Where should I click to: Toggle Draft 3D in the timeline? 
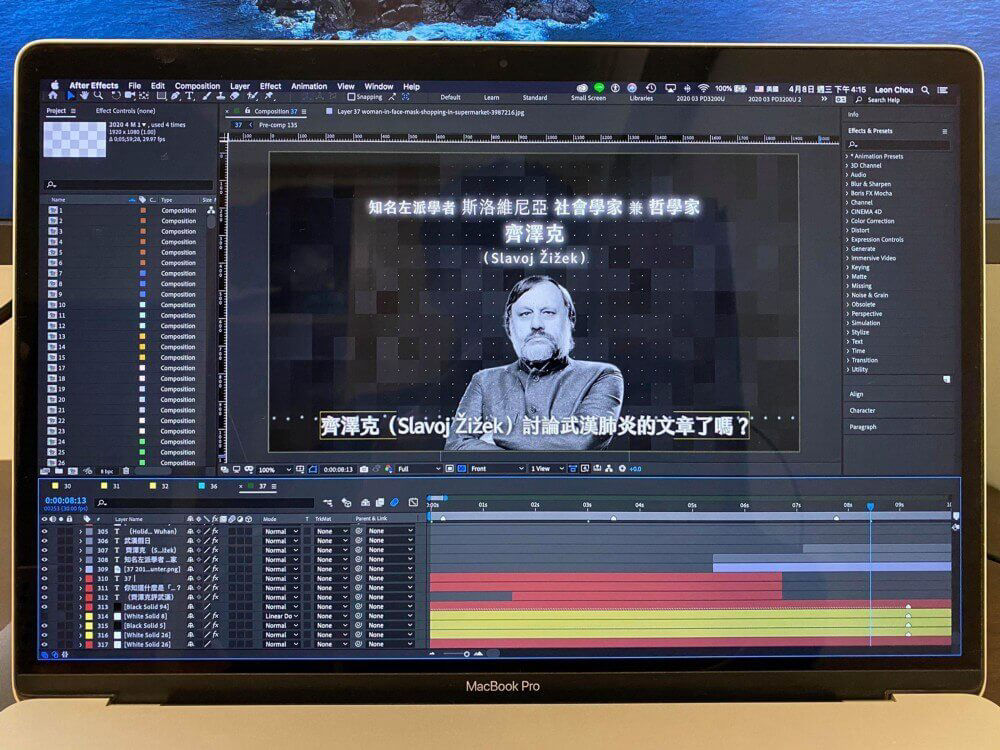tap(346, 503)
